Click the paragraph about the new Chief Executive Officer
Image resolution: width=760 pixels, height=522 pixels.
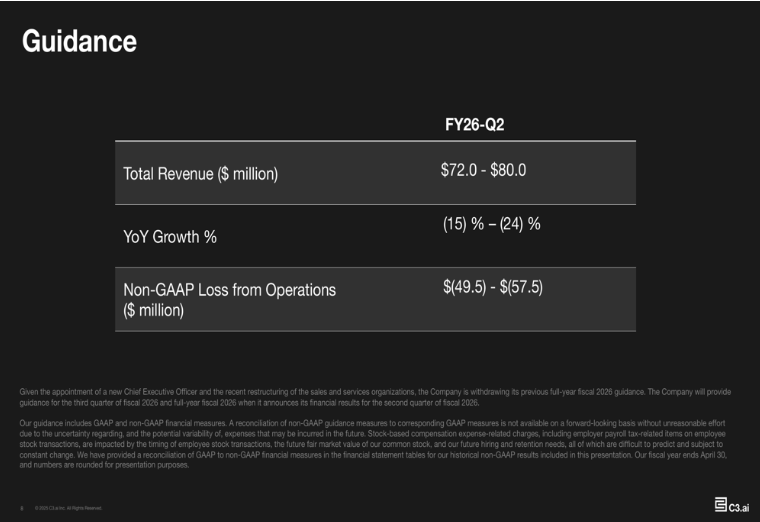point(375,396)
